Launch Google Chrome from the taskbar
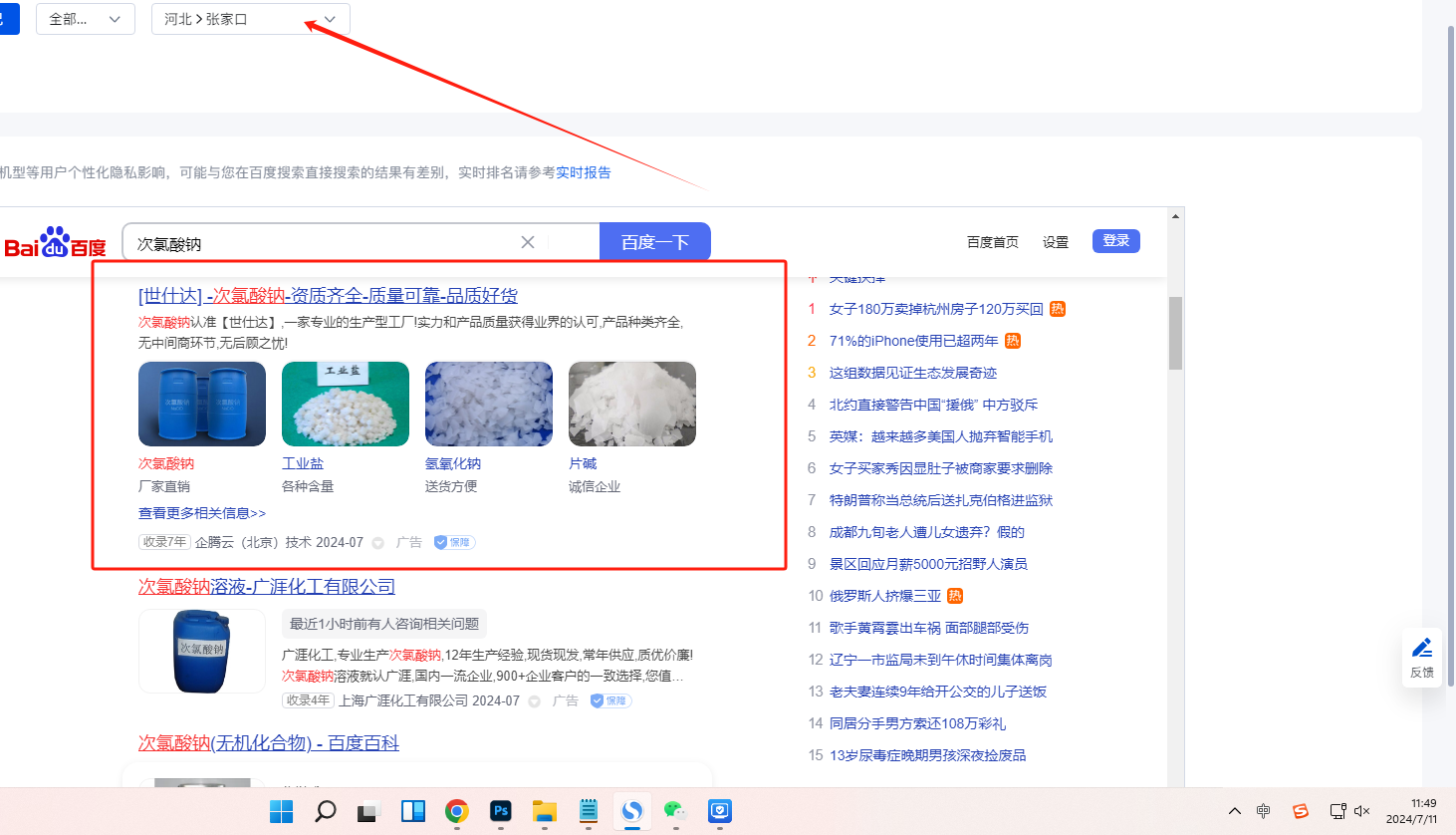Screen dimensions: 1456x835 tap(457, 811)
